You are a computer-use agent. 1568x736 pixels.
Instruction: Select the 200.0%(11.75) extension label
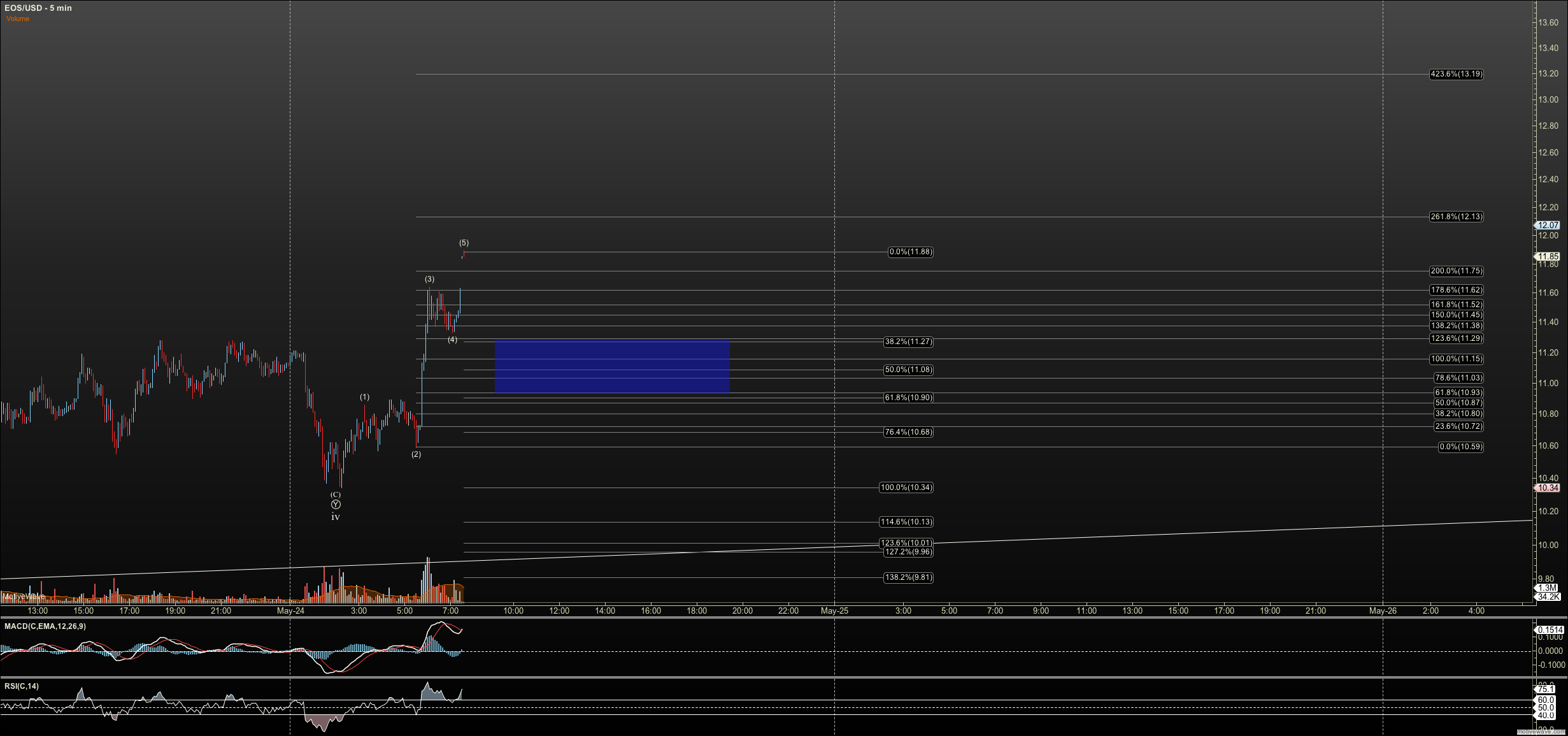pos(1457,271)
